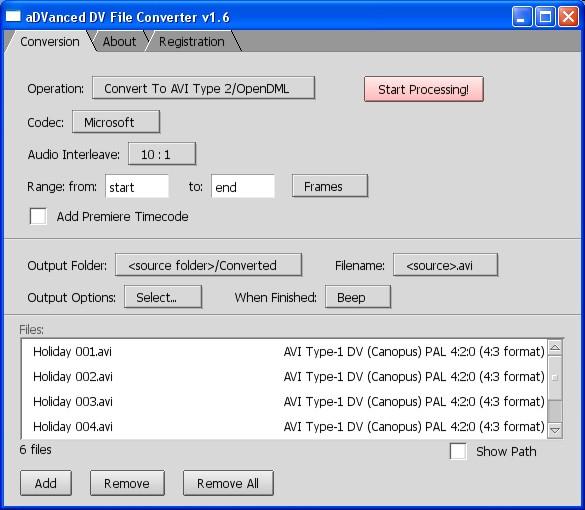Image resolution: width=585 pixels, height=510 pixels.
Task: Open the About tab
Action: [x=119, y=41]
